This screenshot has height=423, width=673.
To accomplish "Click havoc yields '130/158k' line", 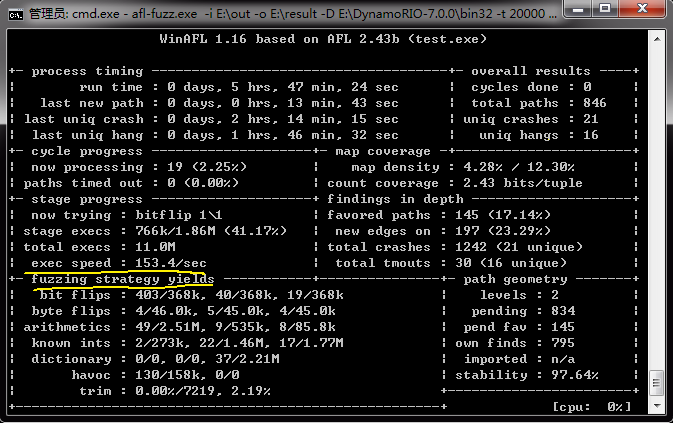I will [155, 375].
